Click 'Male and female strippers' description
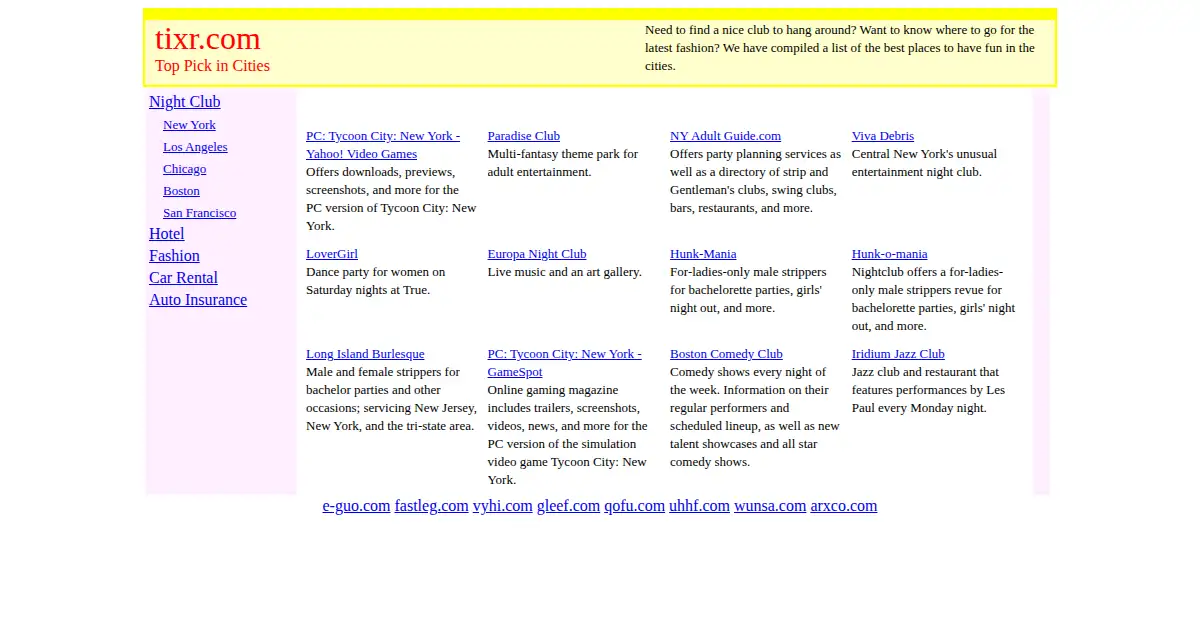Viewport: 1200px width, 628px height. point(390,399)
